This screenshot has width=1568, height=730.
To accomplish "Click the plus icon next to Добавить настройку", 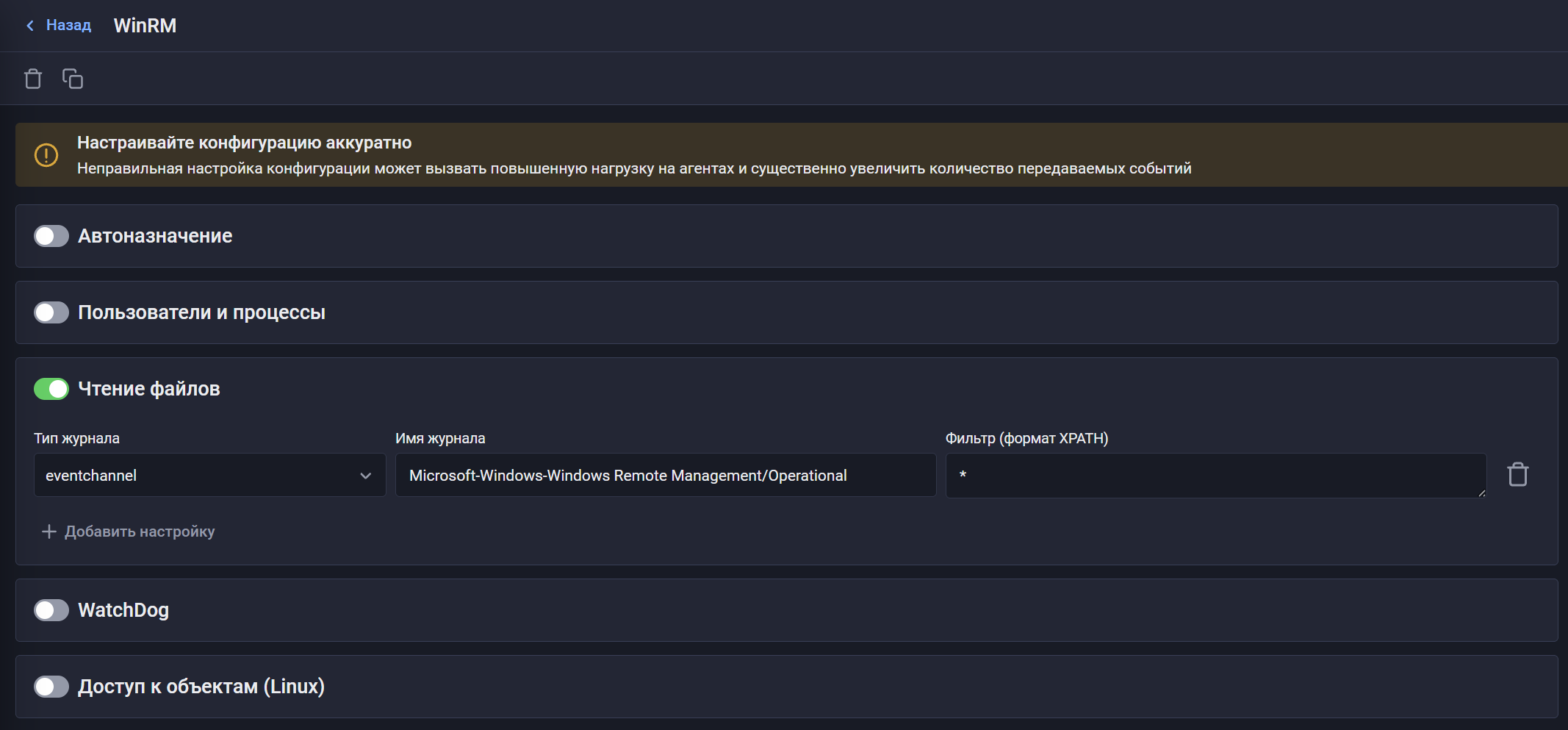I will [x=49, y=532].
